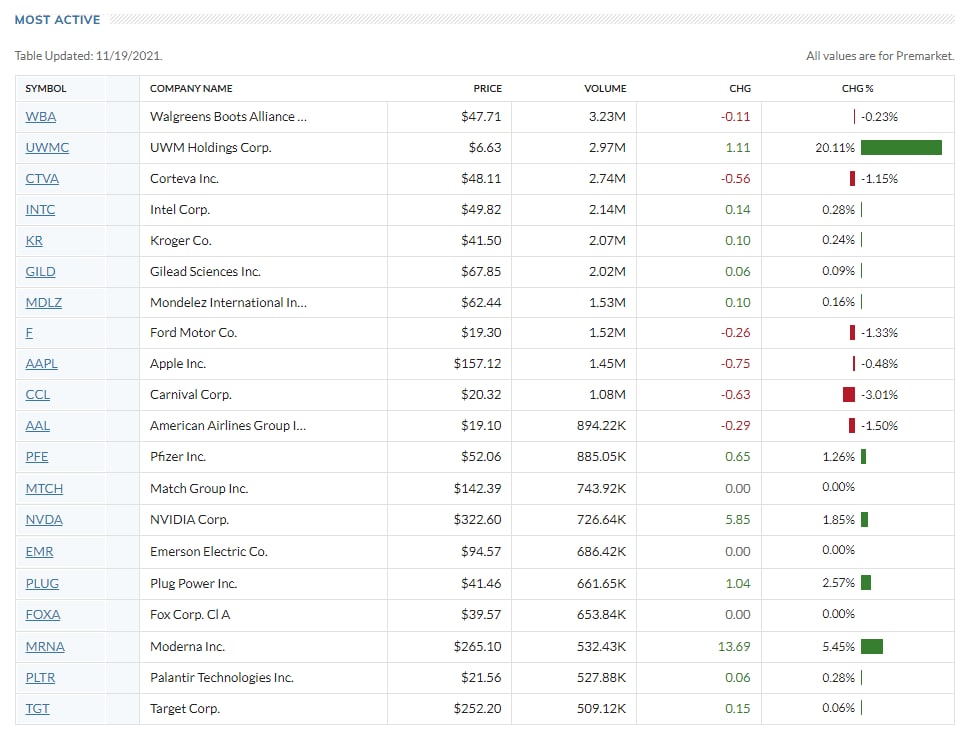Open the MRNA symbol link
Screen dimensions: 968x739
pos(45,646)
